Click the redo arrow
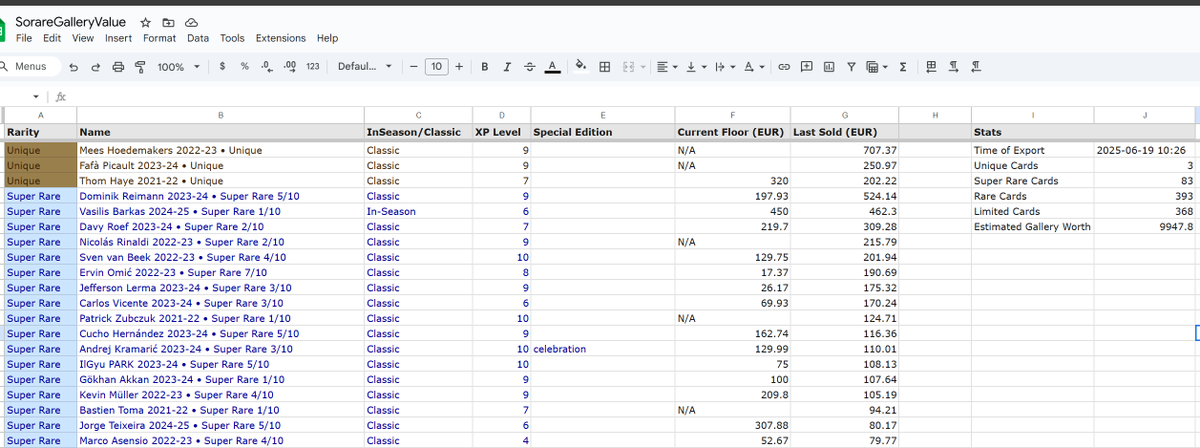Image resolution: width=1200 pixels, height=448 pixels. click(96, 67)
